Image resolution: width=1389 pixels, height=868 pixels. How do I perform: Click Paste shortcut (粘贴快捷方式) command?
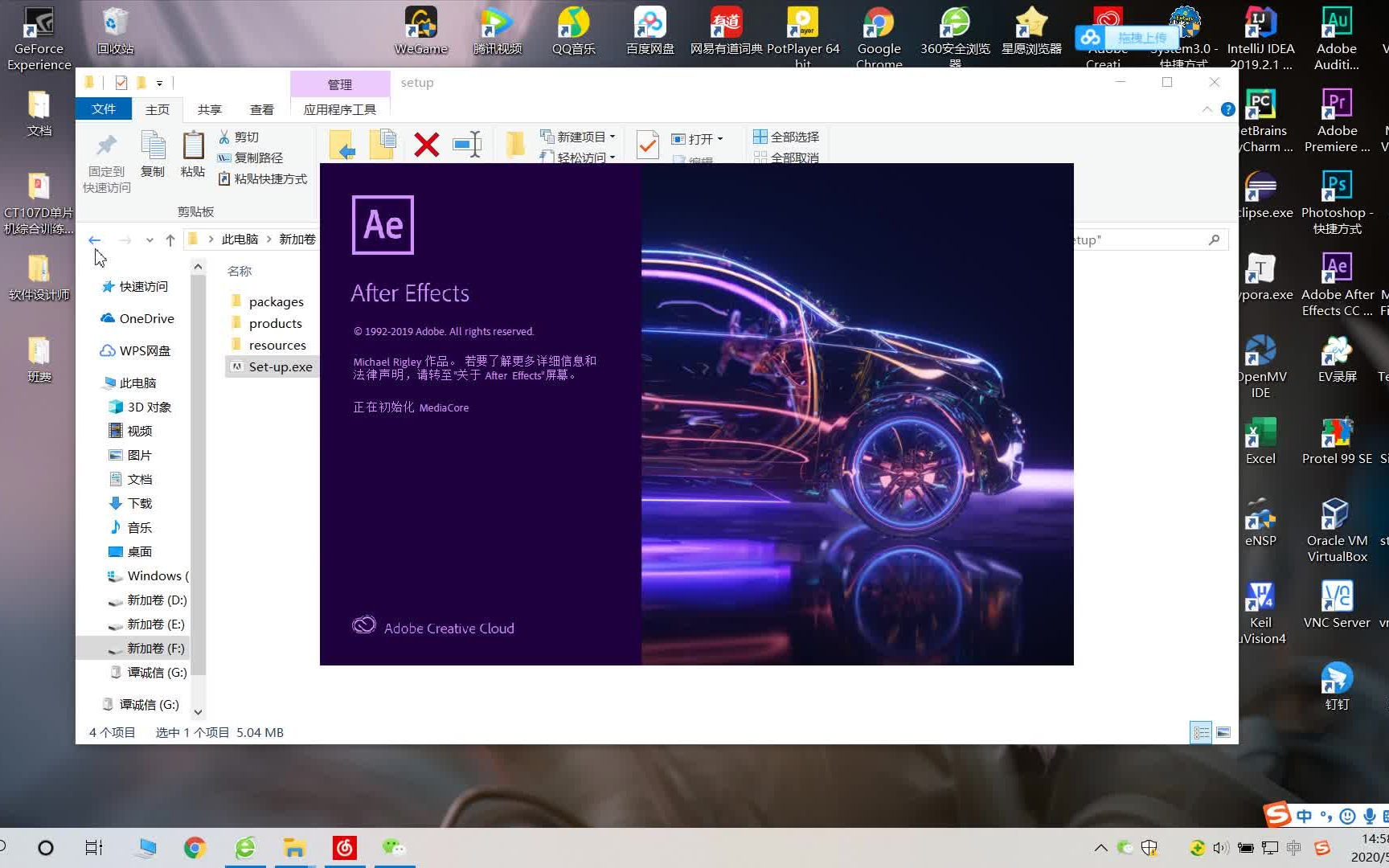coord(263,178)
